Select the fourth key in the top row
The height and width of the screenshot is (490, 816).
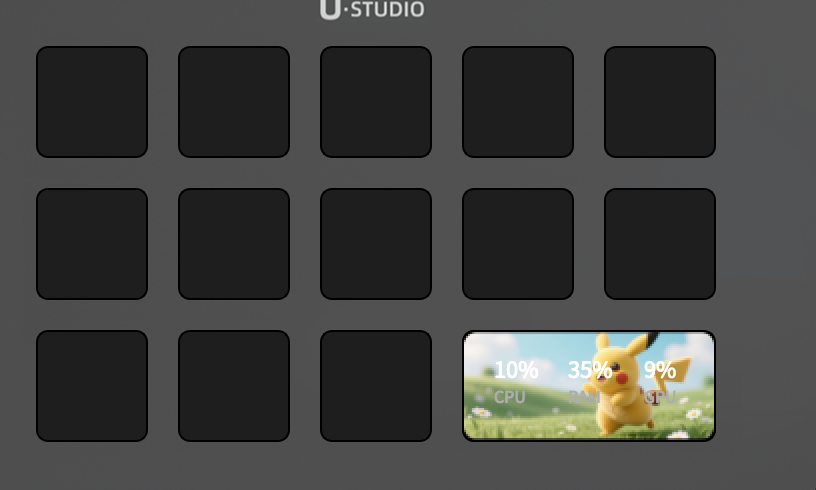tap(518, 102)
